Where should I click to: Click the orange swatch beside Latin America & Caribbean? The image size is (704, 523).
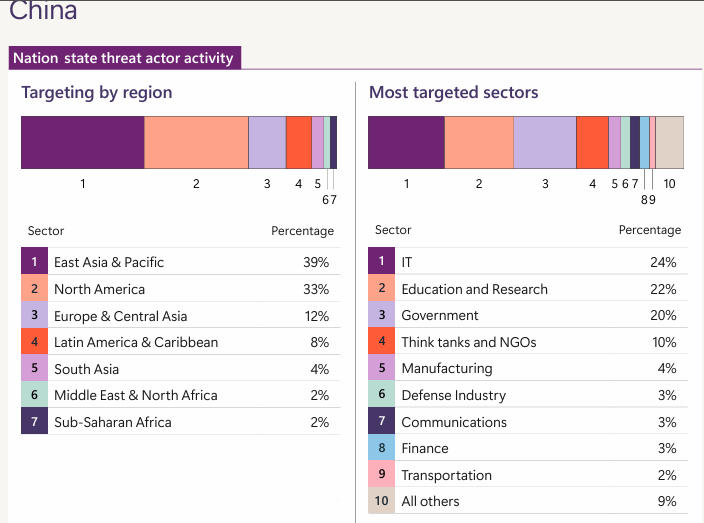point(34,342)
